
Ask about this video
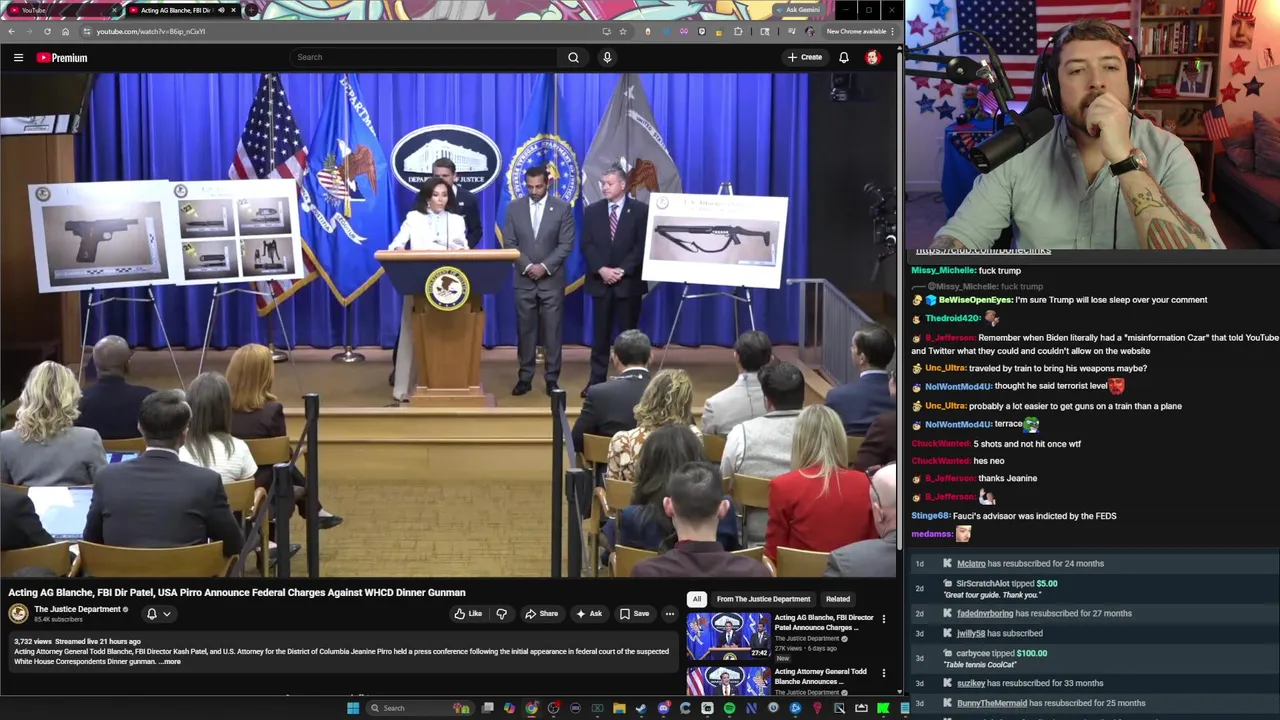point(589,614)
